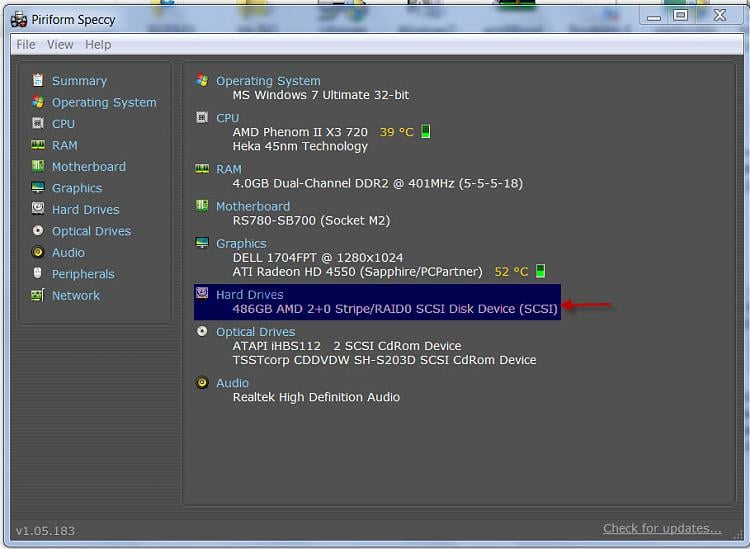Viewport: 750px width, 549px height.
Task: Click the Summary clipboard icon in sidebar
Action: (x=38, y=80)
